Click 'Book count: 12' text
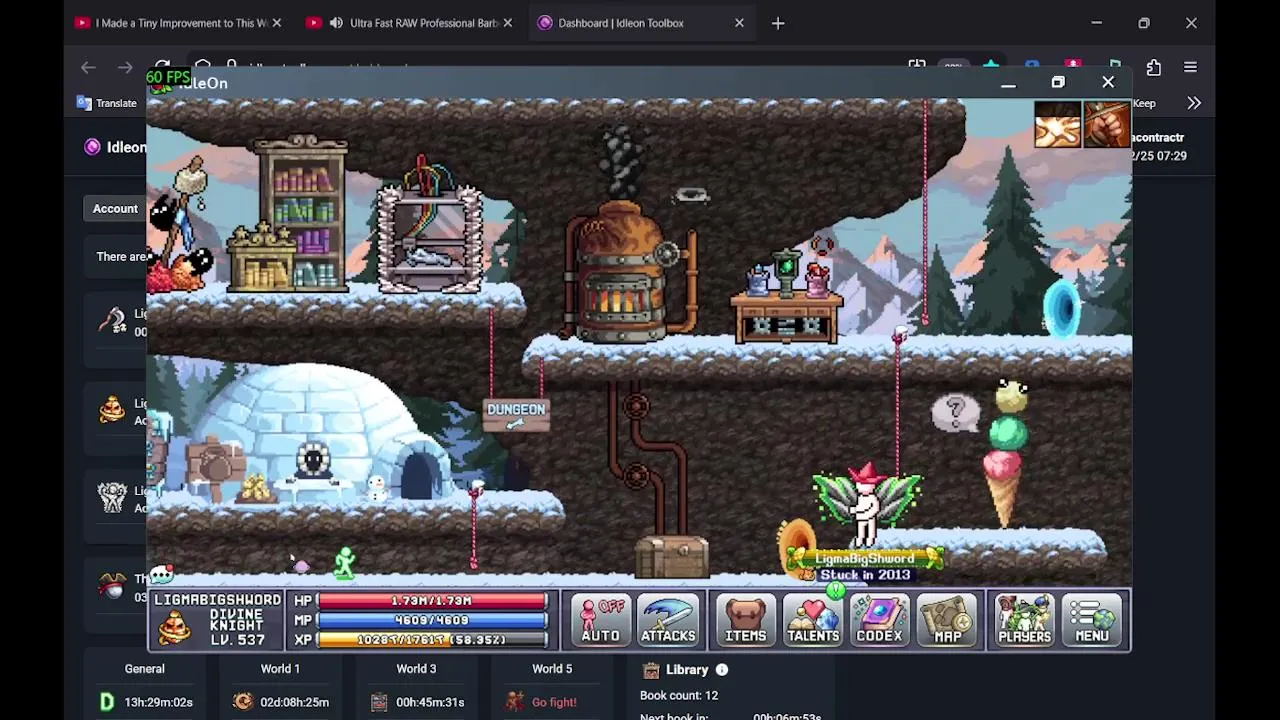 coord(679,695)
